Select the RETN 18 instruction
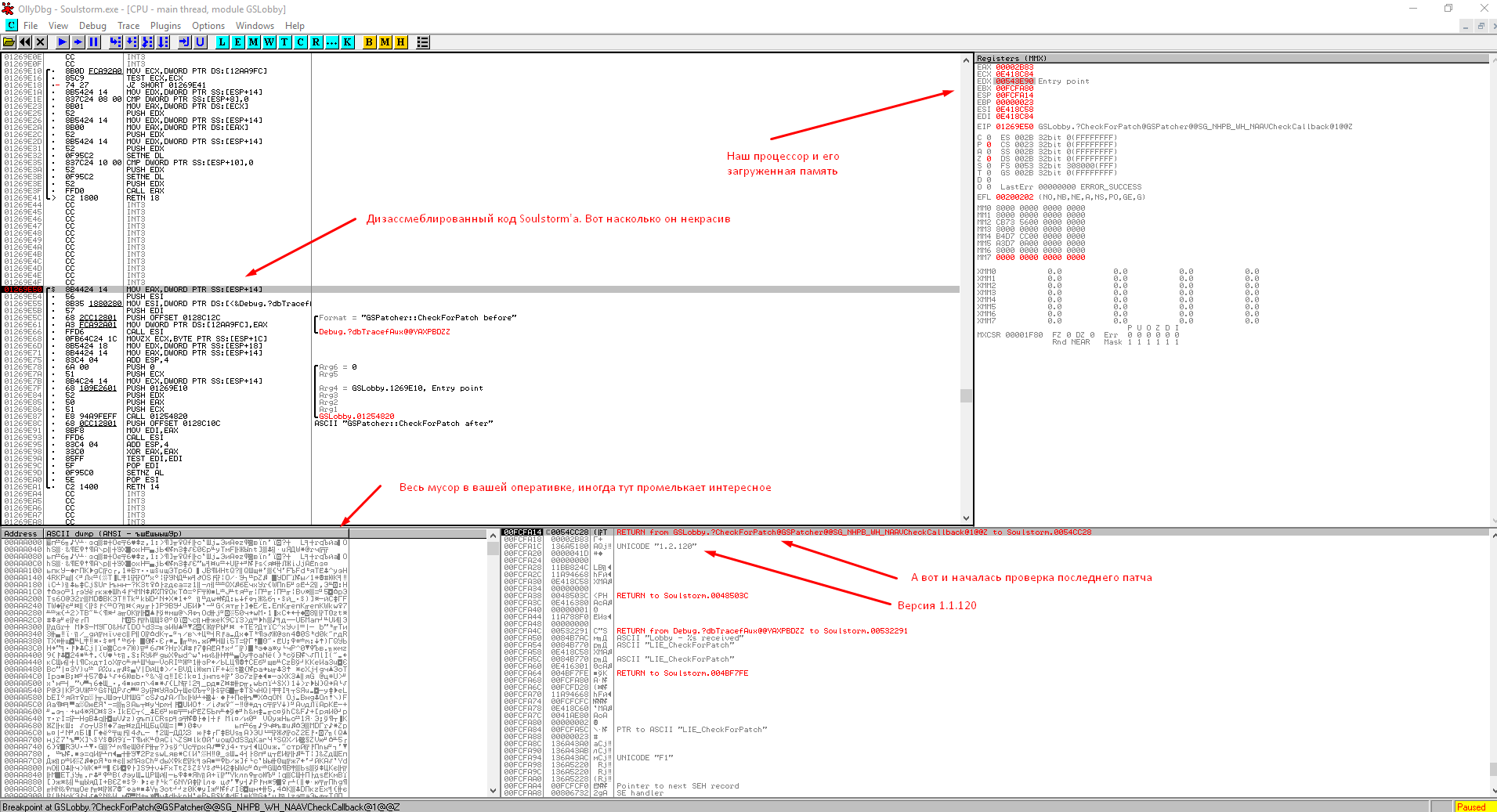The height and width of the screenshot is (812, 1497). (x=143, y=198)
